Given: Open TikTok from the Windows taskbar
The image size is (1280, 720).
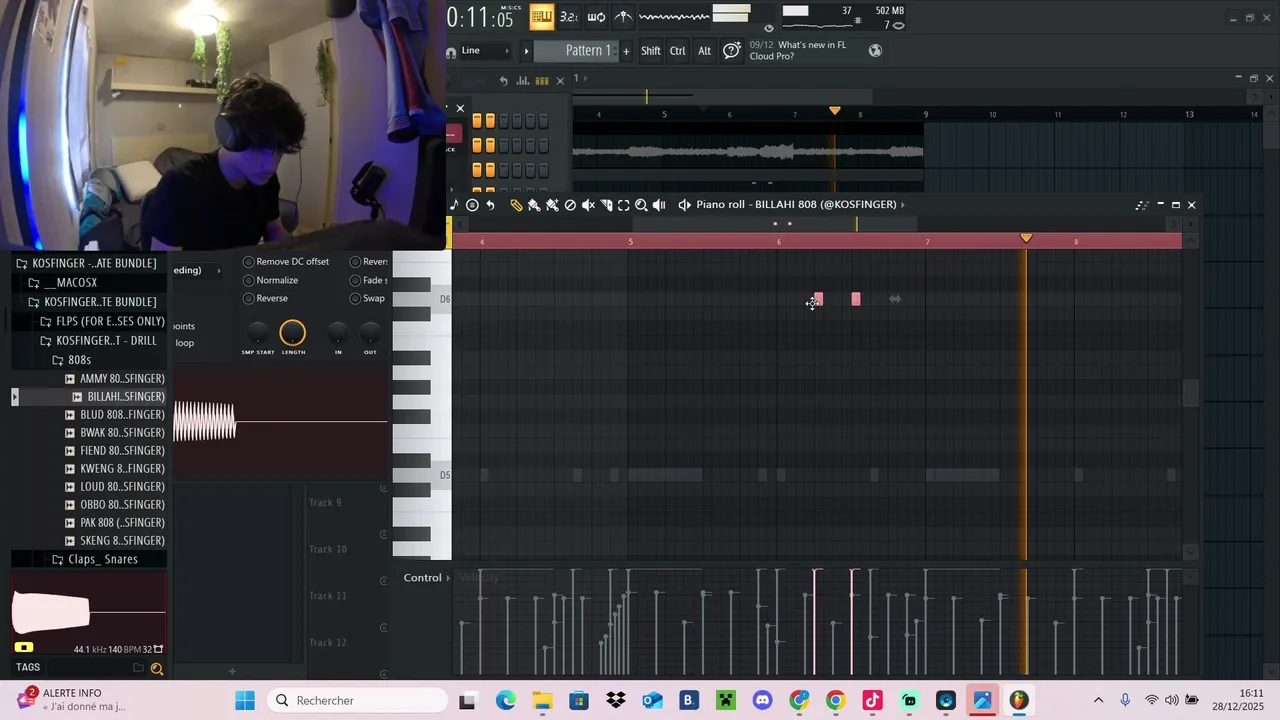Looking at the screenshot, I should (x=872, y=700).
